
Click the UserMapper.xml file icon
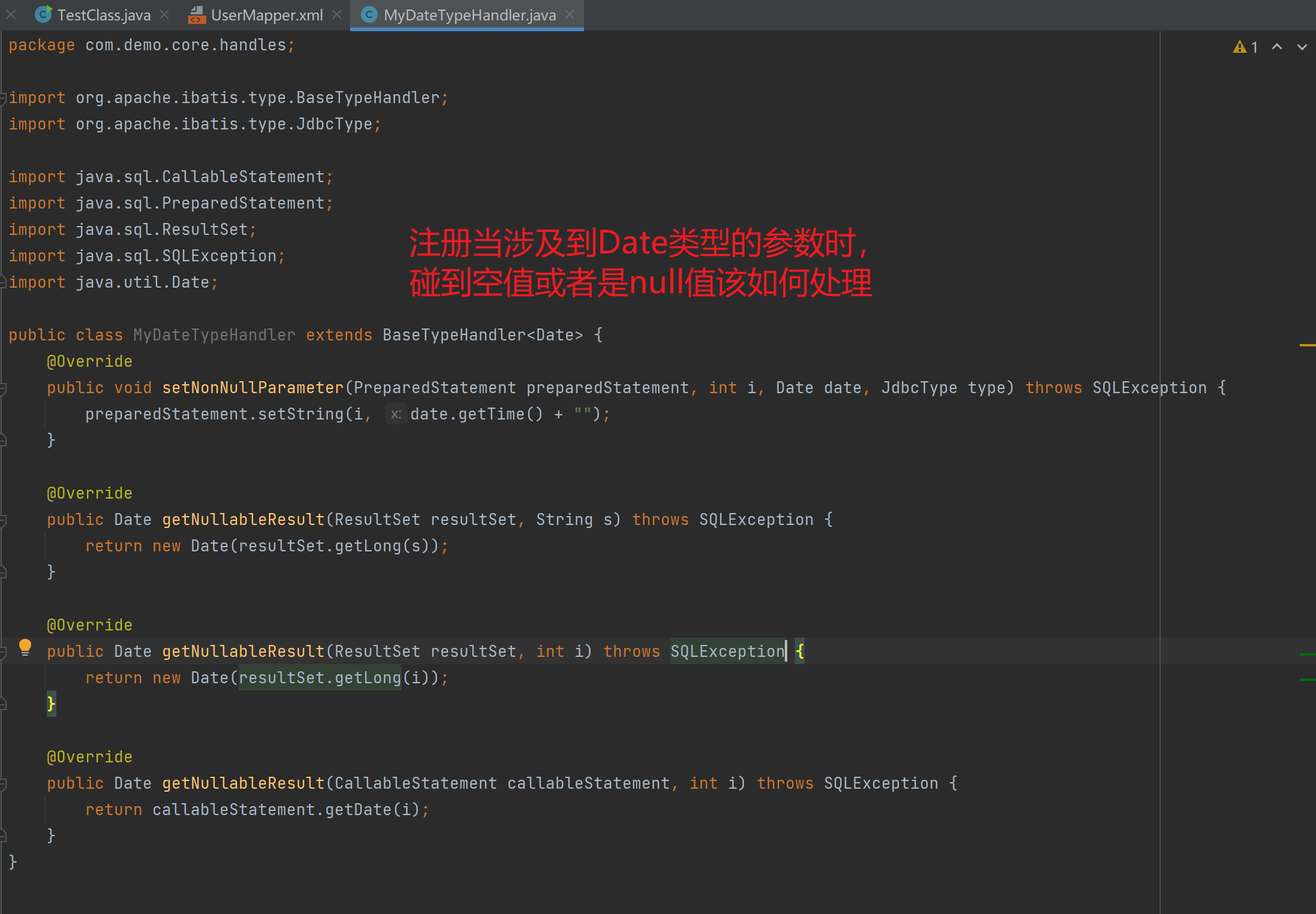(197, 14)
